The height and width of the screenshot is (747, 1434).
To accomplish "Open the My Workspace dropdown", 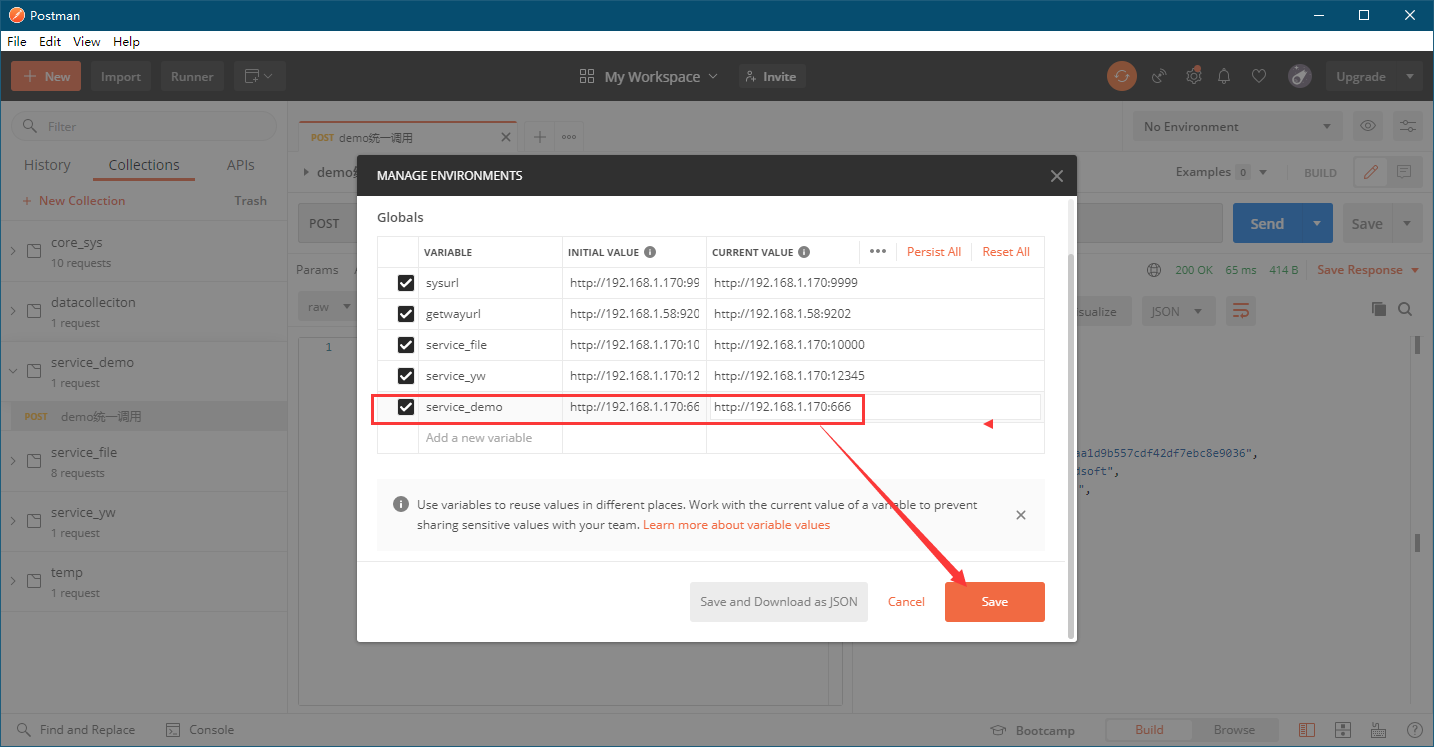I will 648,76.
